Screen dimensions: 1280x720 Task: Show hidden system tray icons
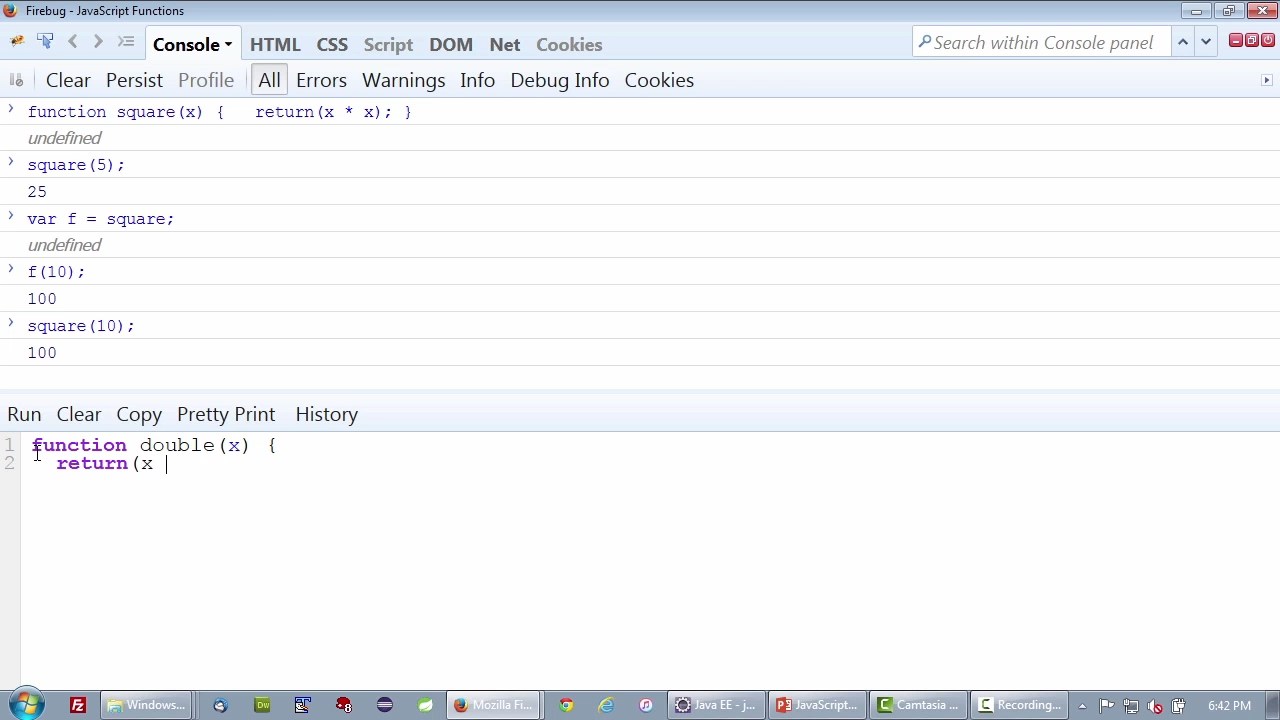[x=1082, y=706]
